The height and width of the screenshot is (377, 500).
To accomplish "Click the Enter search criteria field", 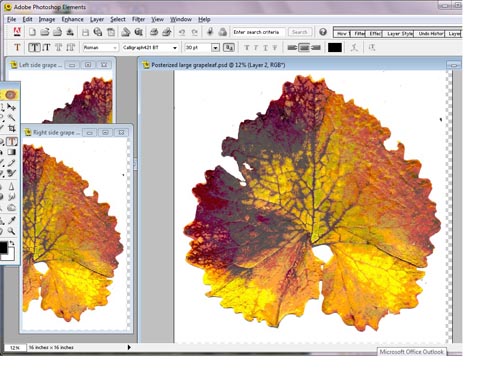I will tap(259, 32).
